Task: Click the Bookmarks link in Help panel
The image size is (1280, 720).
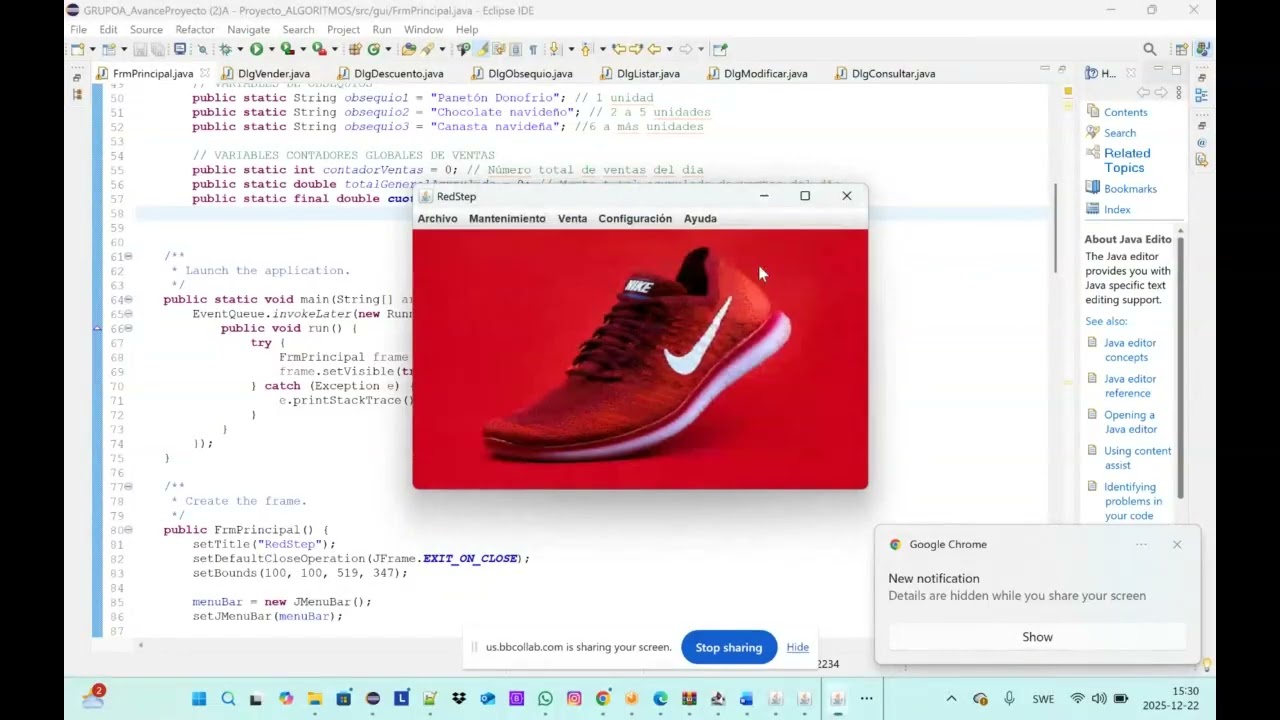Action: point(1130,189)
